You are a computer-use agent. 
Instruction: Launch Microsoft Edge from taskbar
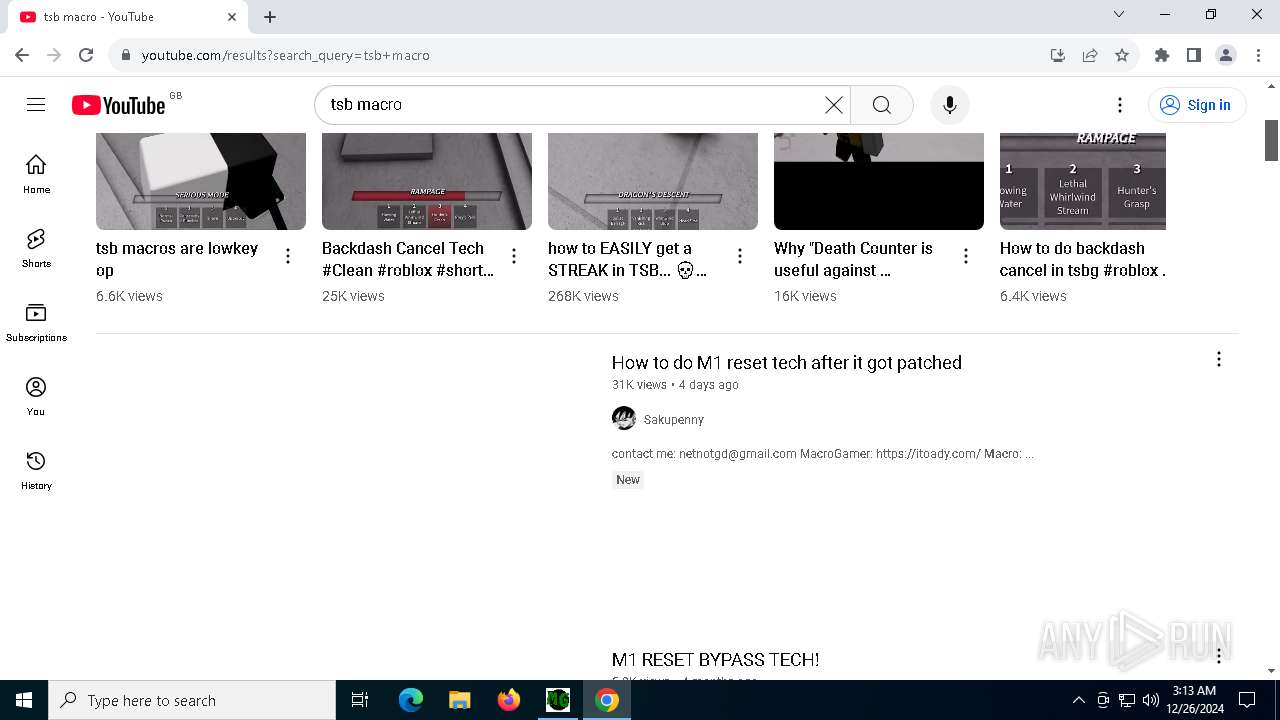(411, 700)
